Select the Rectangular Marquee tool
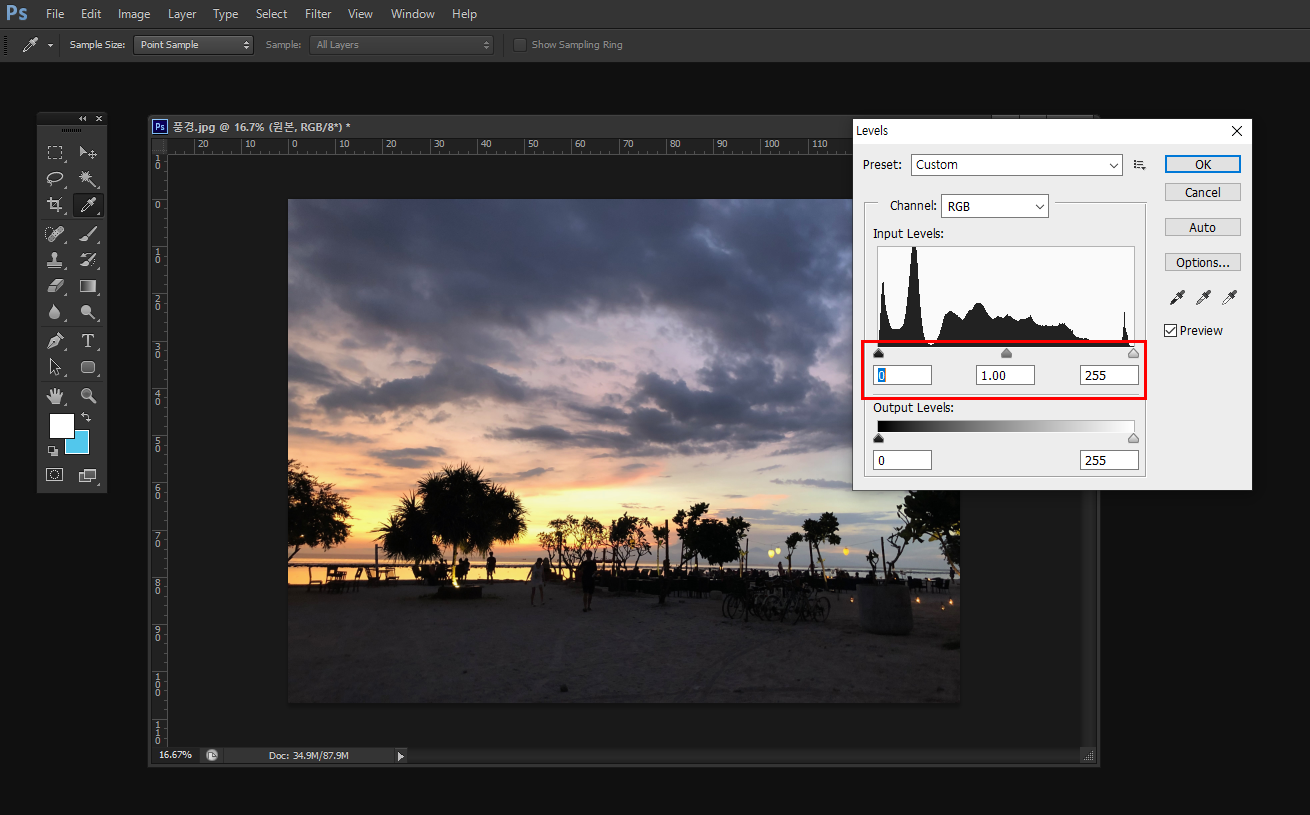 [x=55, y=152]
